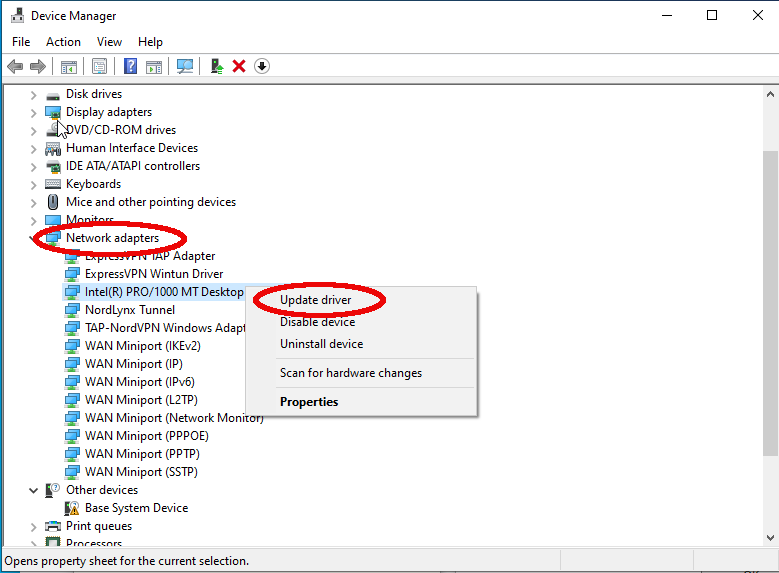Click Show/Hide console tree toolbar icon
The height and width of the screenshot is (573, 779).
point(68,66)
